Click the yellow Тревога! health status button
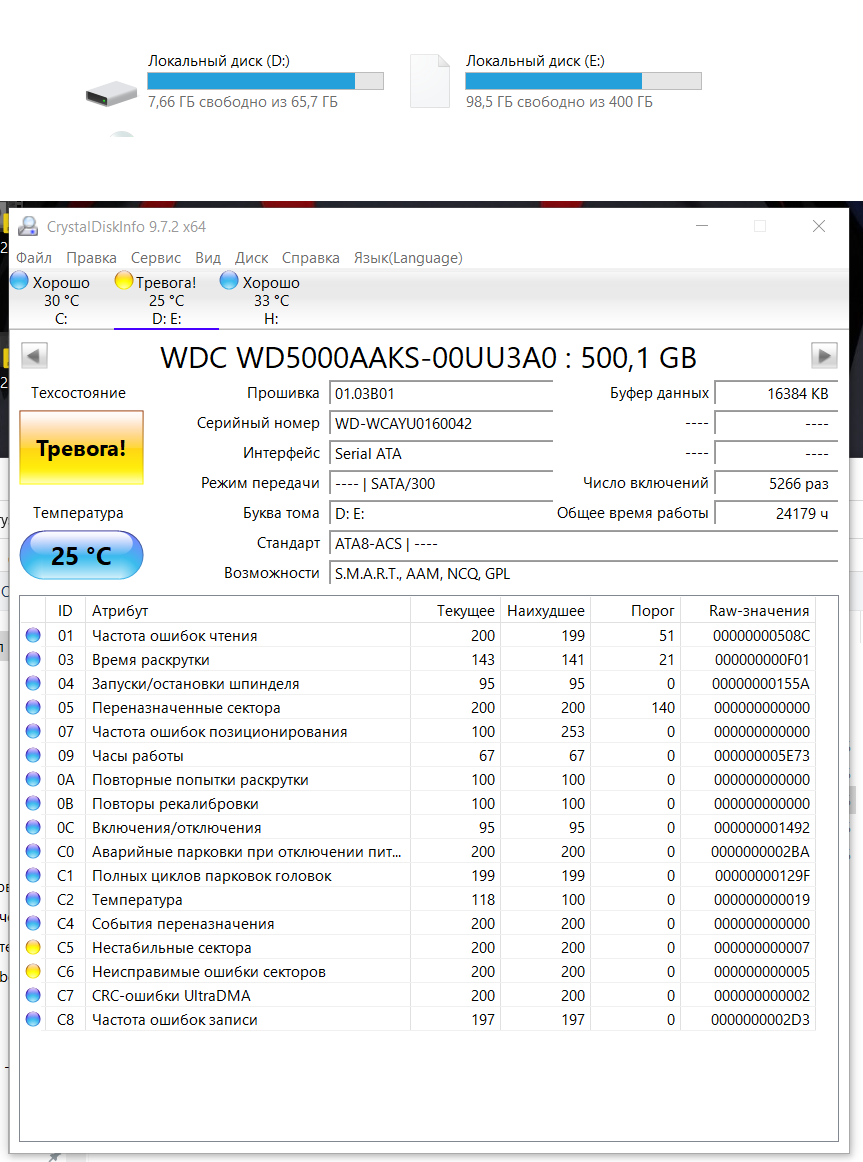This screenshot has width=863, height=1162. coord(81,448)
